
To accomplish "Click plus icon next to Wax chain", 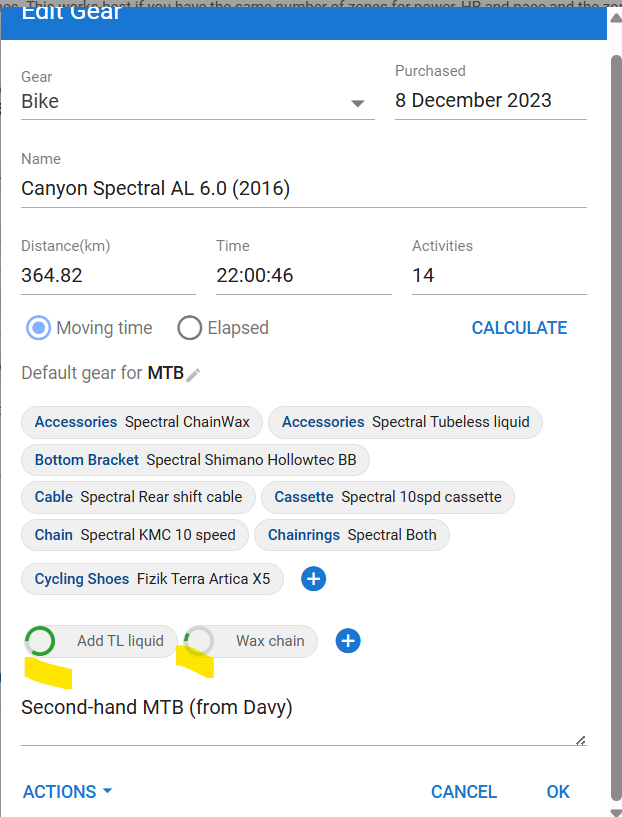I will (348, 641).
